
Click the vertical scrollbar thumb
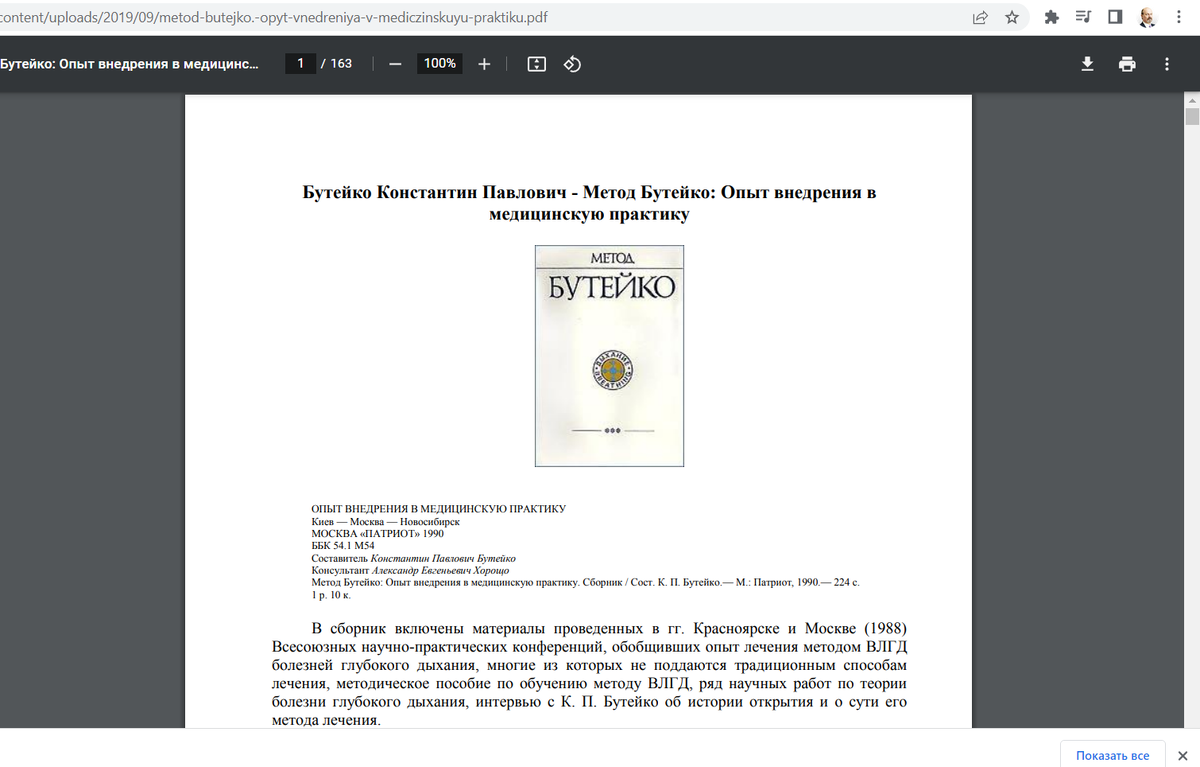pos(1191,116)
